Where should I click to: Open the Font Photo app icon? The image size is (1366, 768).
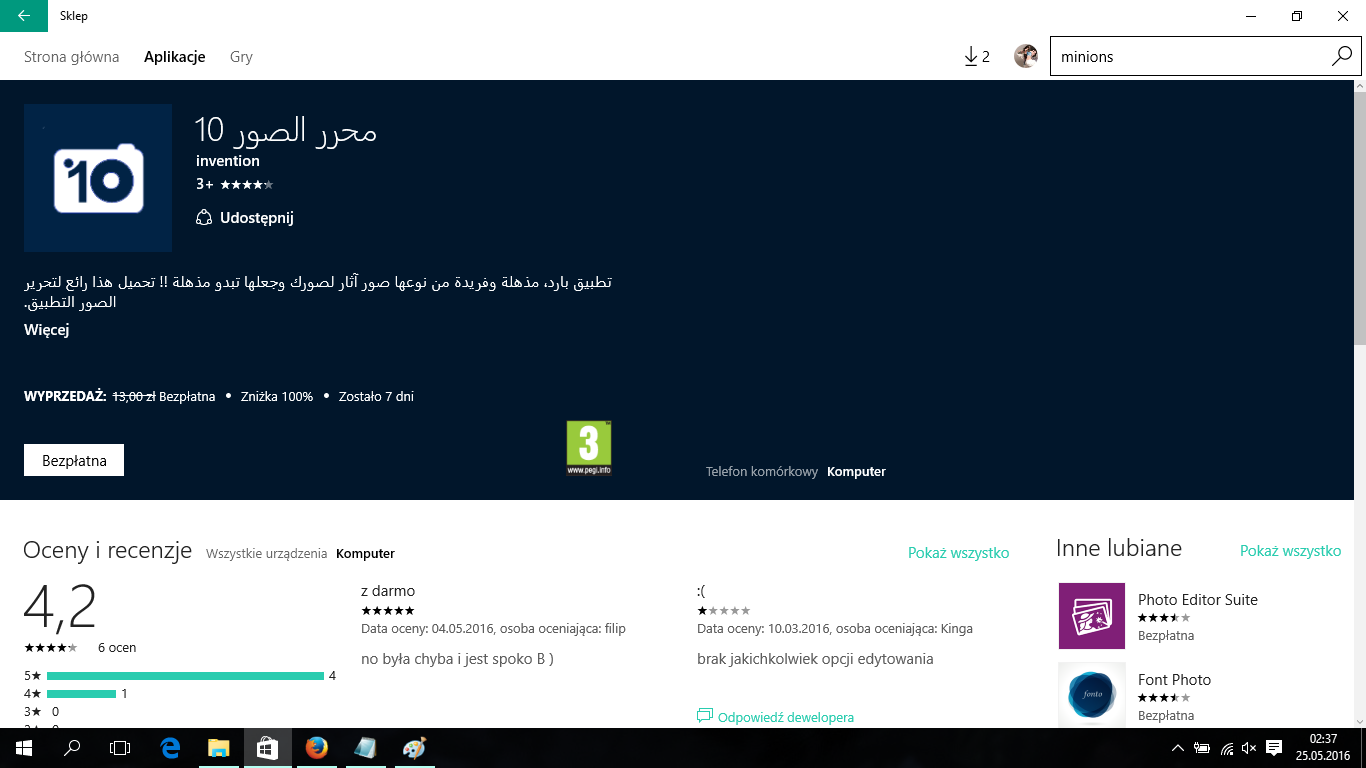click(x=1092, y=695)
